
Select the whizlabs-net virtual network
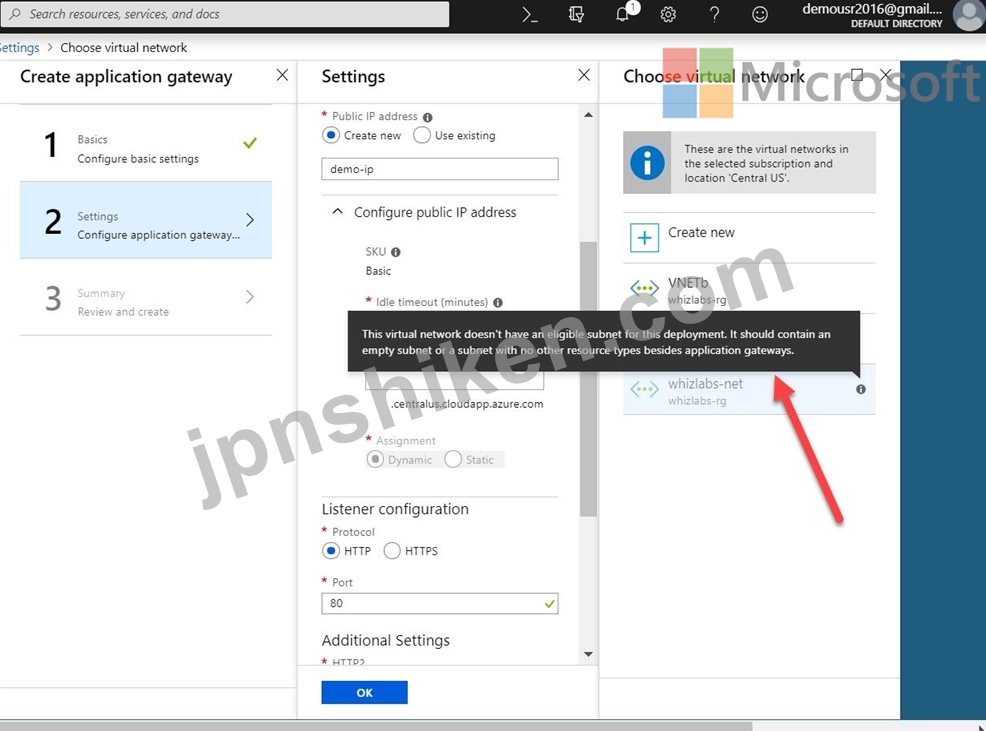pos(749,391)
